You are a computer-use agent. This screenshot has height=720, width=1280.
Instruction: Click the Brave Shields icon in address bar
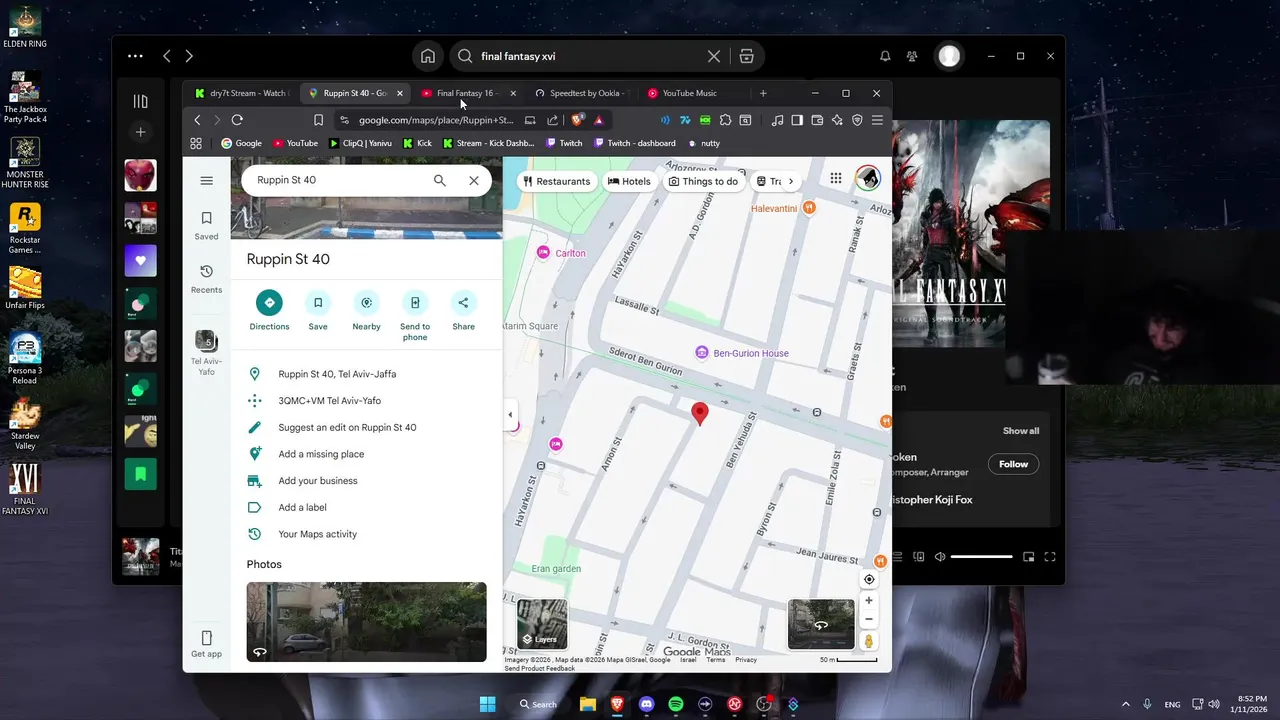point(577,120)
